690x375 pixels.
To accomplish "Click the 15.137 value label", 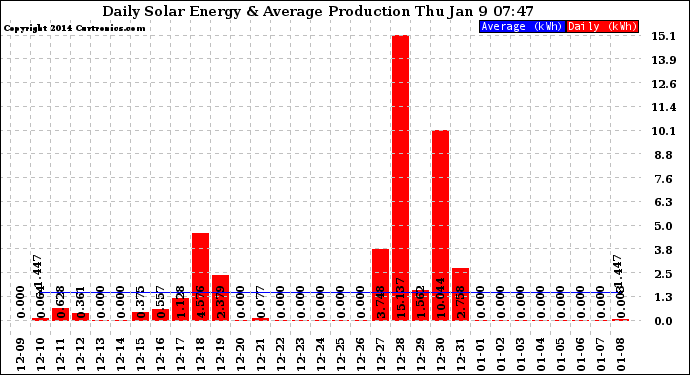I will click(400, 298).
